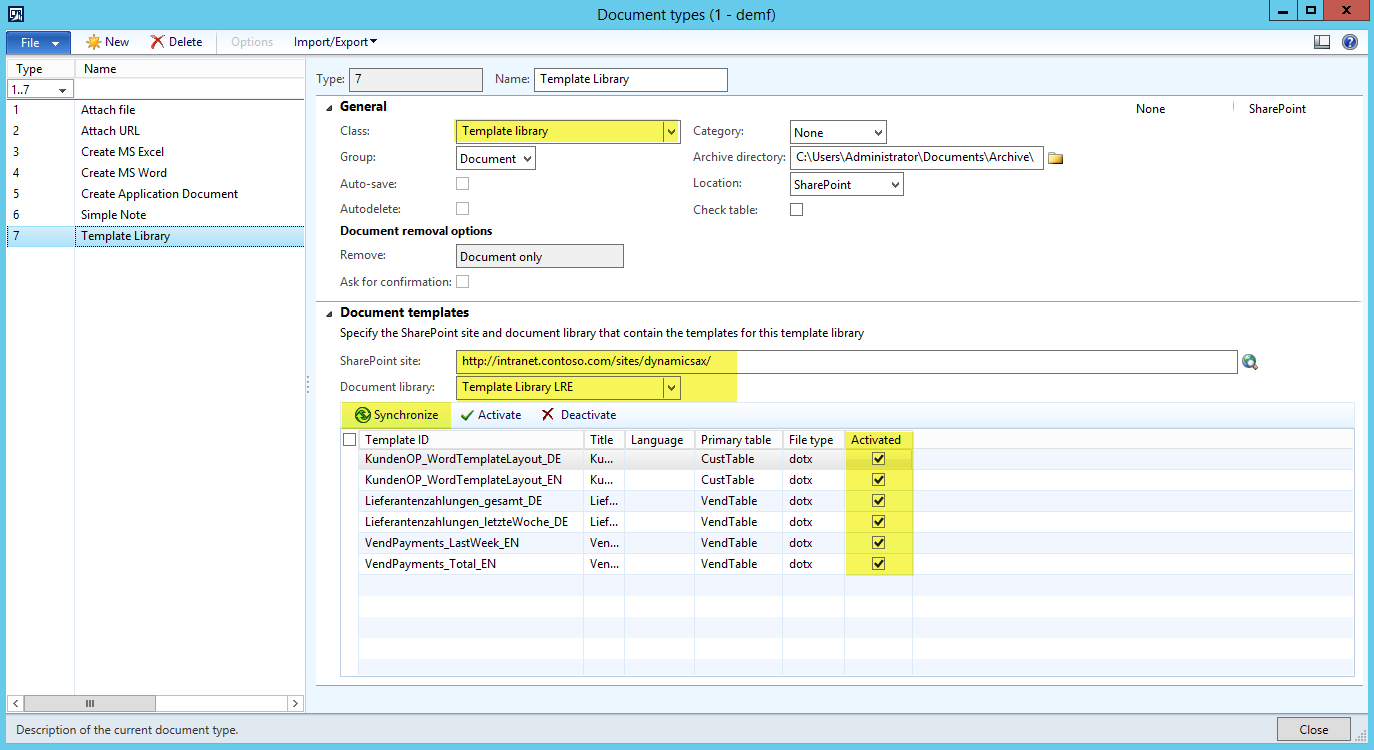Click the Help question mark icon

[1349, 42]
